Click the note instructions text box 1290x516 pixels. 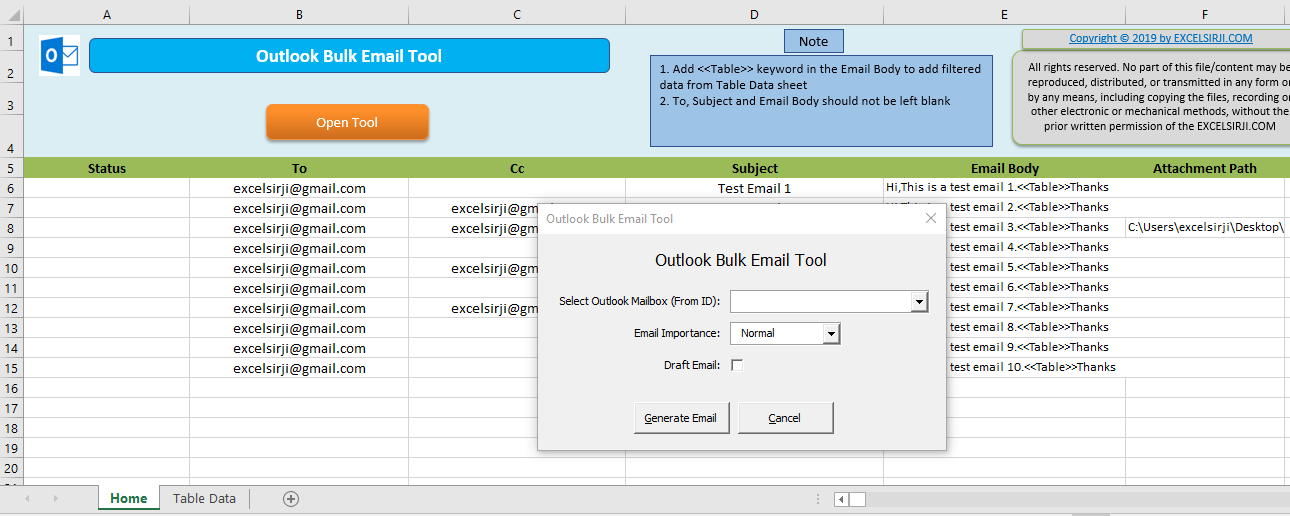[821, 101]
